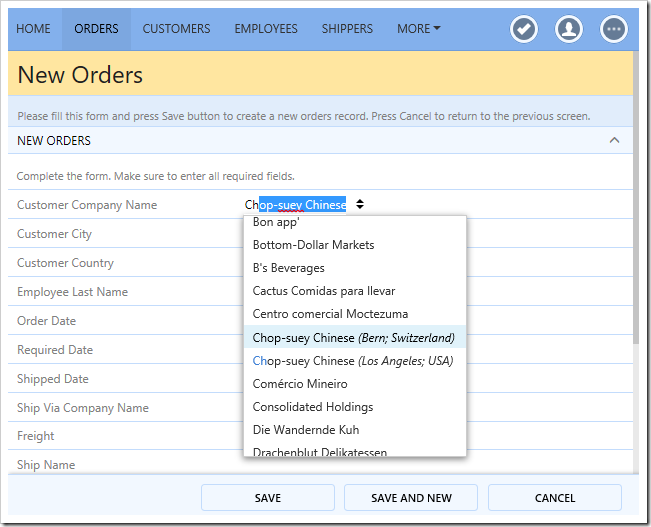Select Cactus Comidas para llevar

pyautogui.click(x=355, y=291)
